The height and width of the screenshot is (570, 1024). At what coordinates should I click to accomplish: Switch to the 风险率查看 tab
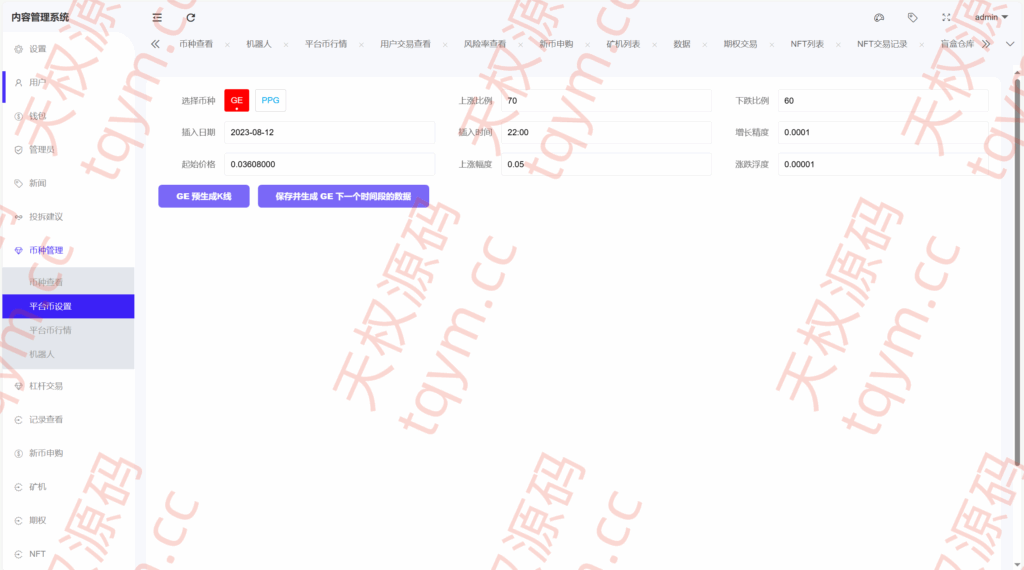pyautogui.click(x=485, y=44)
